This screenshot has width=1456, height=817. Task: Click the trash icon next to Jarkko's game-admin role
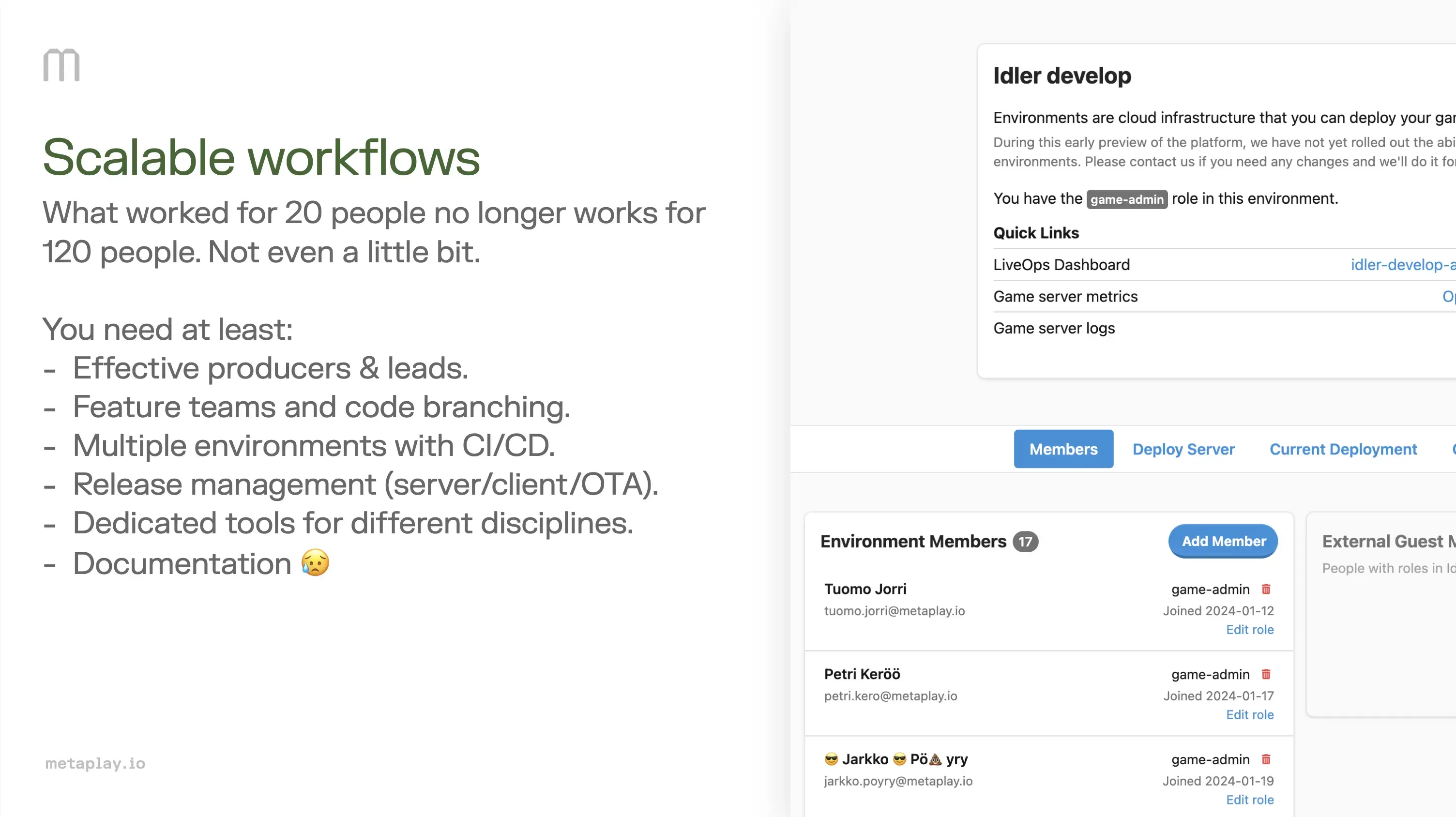[1267, 759]
